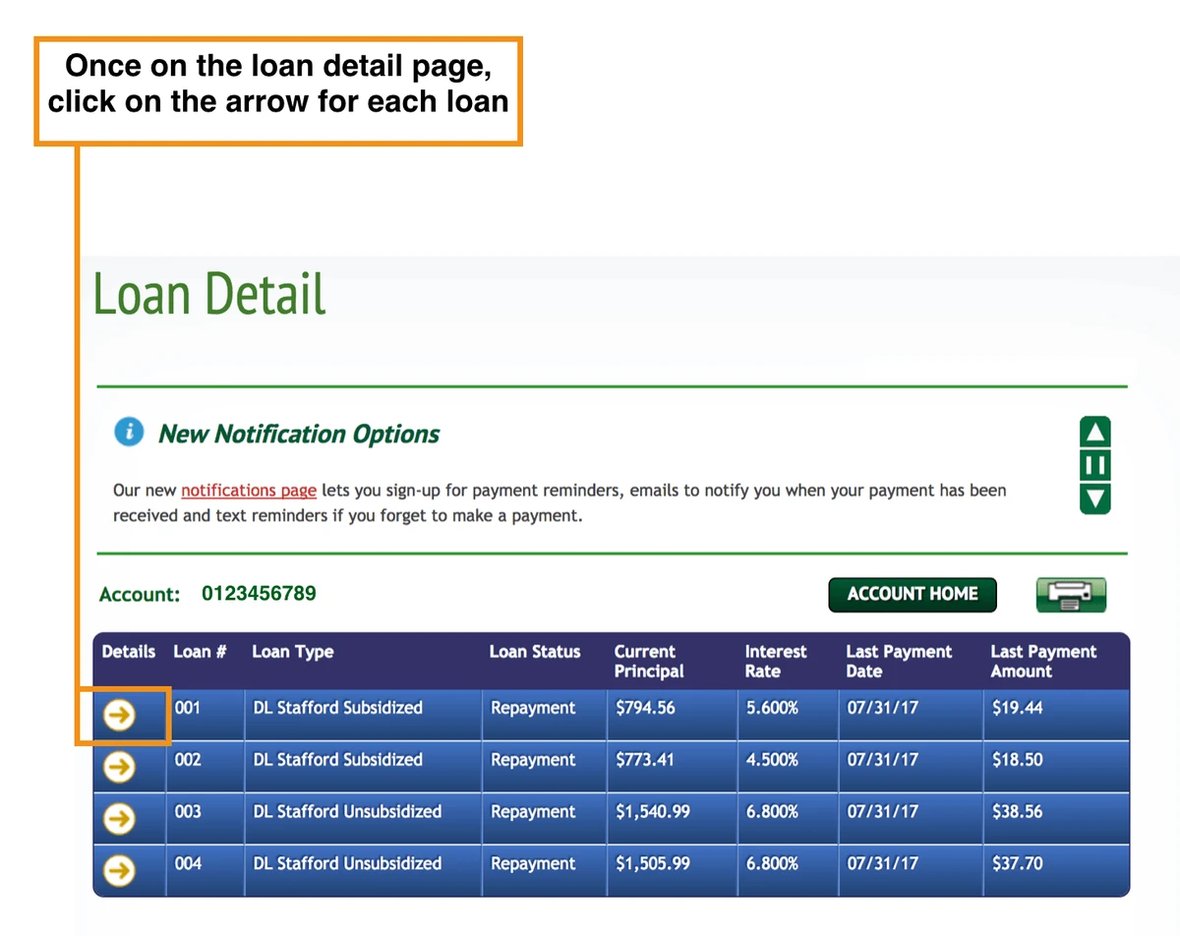The width and height of the screenshot is (1180, 936).
Task: Click the info icon beside New Notification Options
Action: point(128,432)
